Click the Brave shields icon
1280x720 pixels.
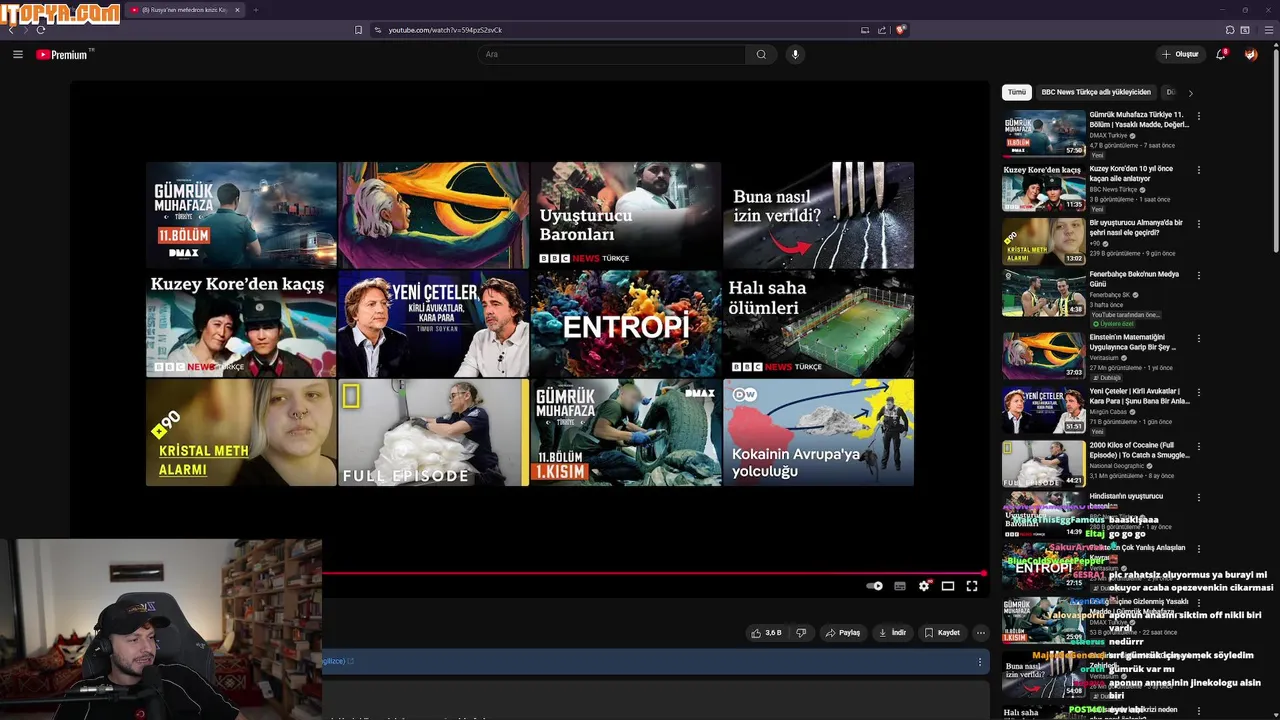coord(900,30)
